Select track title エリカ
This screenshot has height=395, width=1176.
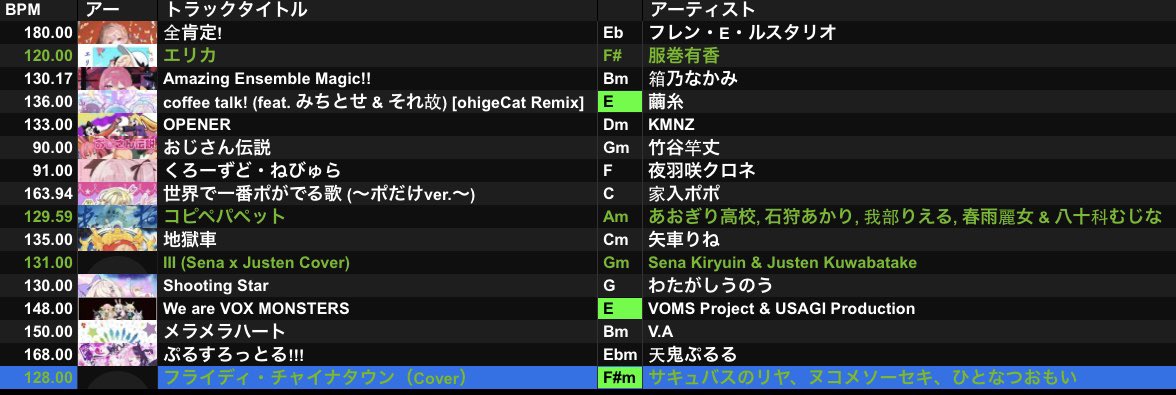coord(190,55)
